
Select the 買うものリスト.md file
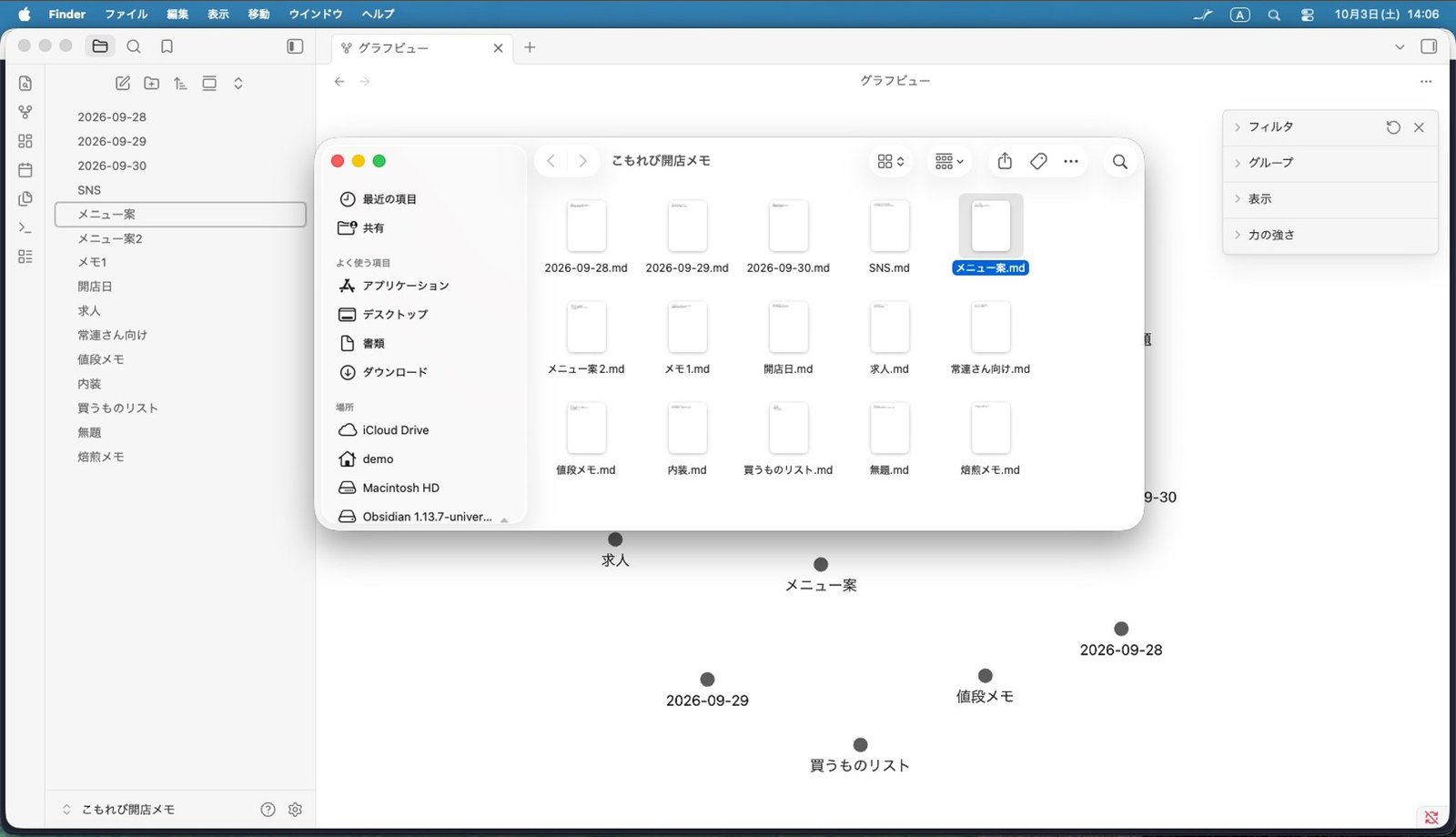788,439
